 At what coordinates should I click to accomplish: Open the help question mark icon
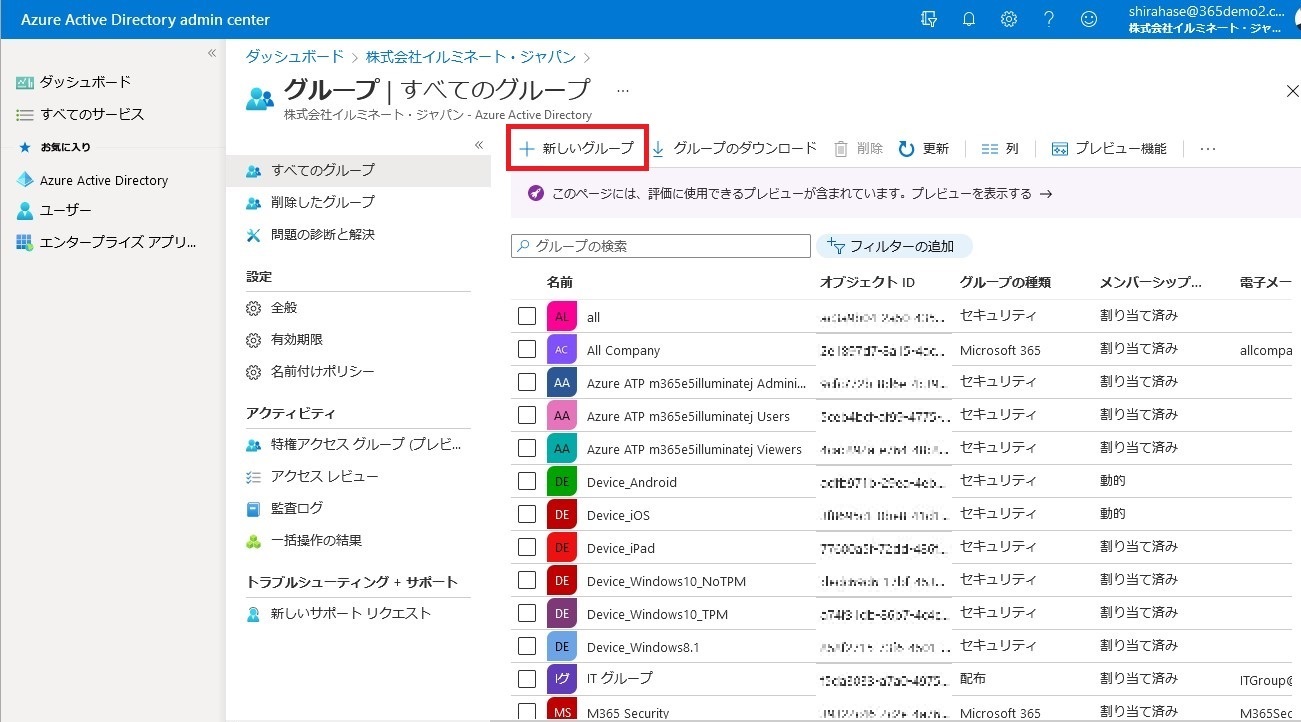point(1049,19)
